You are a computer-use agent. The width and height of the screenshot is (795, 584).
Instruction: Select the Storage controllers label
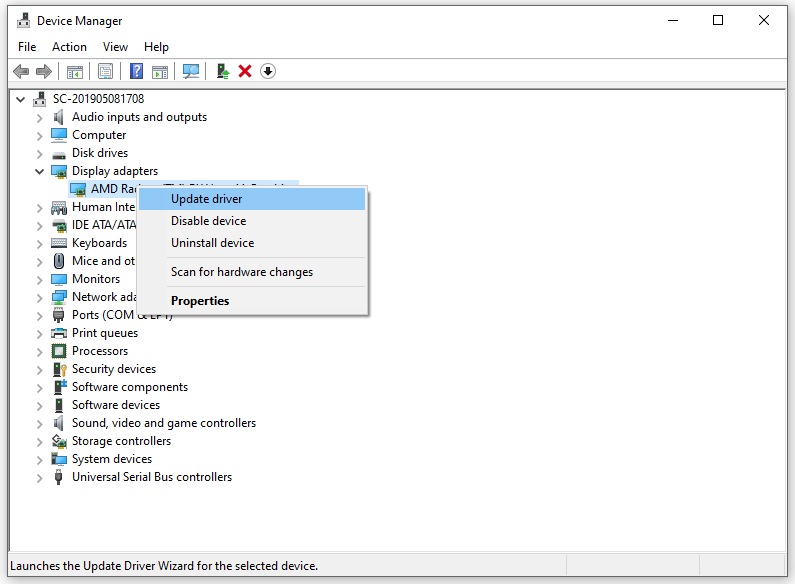pyautogui.click(x=121, y=442)
